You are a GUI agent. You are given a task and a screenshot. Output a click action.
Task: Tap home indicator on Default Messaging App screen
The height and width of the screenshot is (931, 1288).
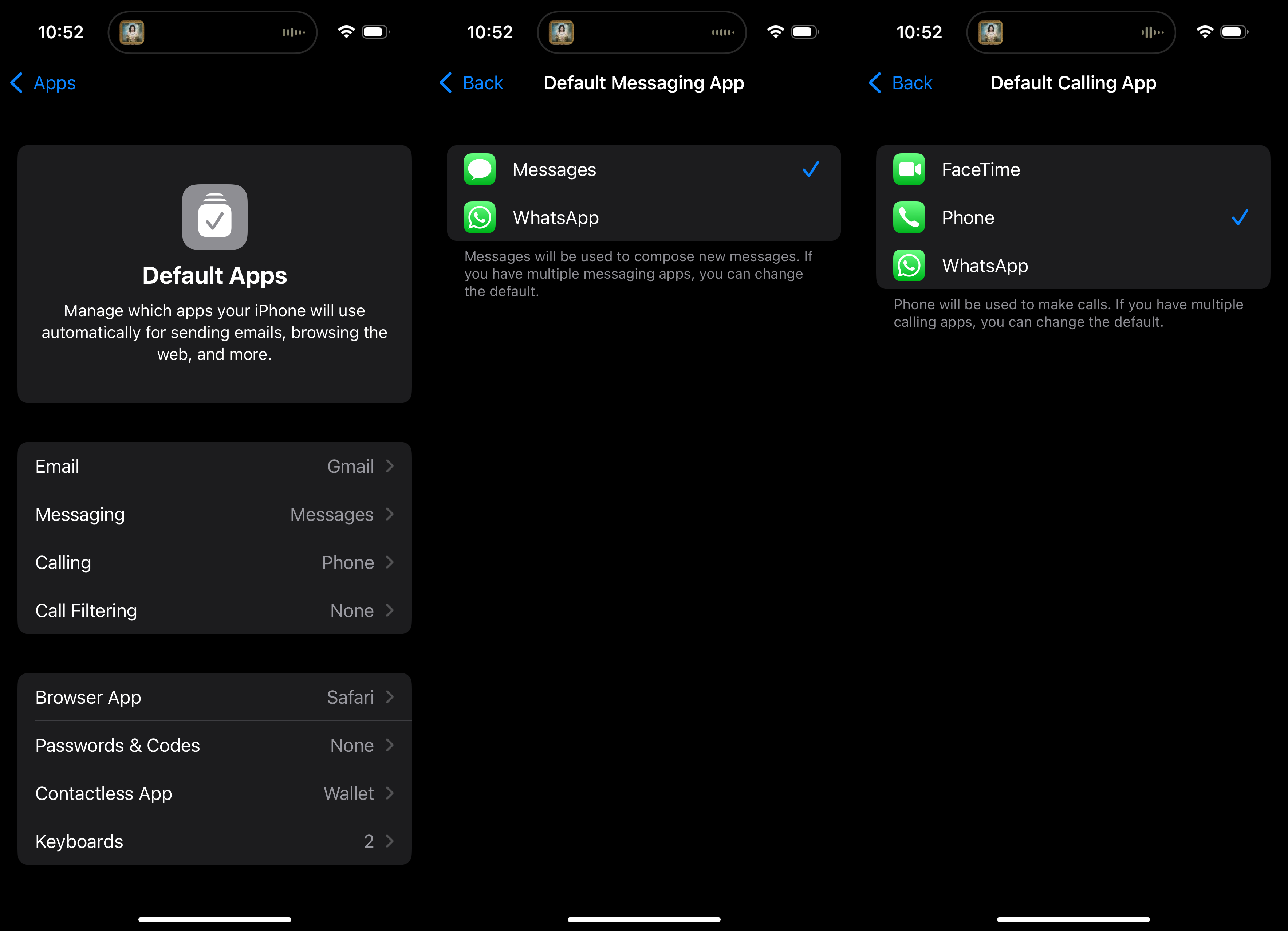click(644, 919)
